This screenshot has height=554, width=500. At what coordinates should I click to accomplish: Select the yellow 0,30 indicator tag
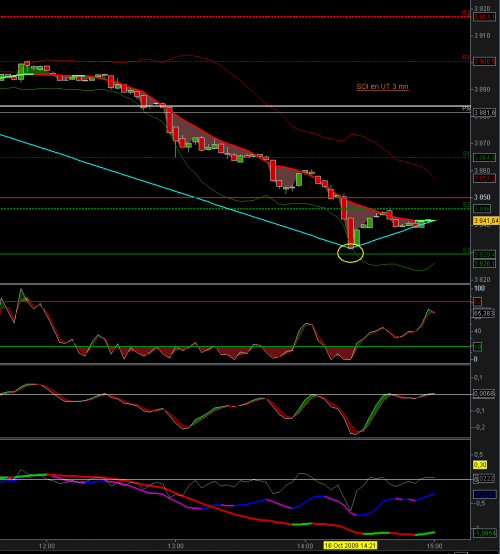coord(480,465)
